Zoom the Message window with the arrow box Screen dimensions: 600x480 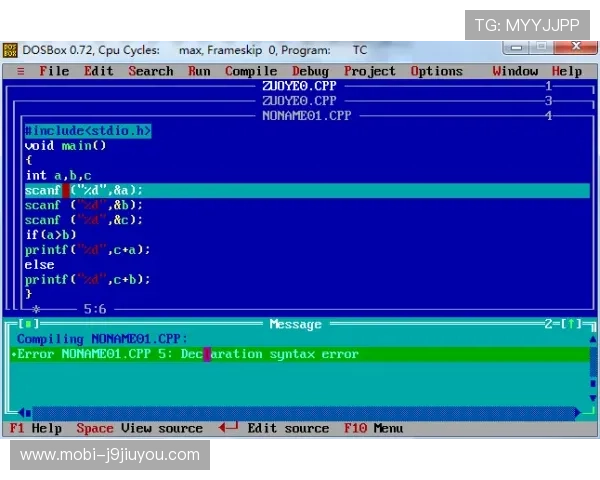tap(571, 324)
